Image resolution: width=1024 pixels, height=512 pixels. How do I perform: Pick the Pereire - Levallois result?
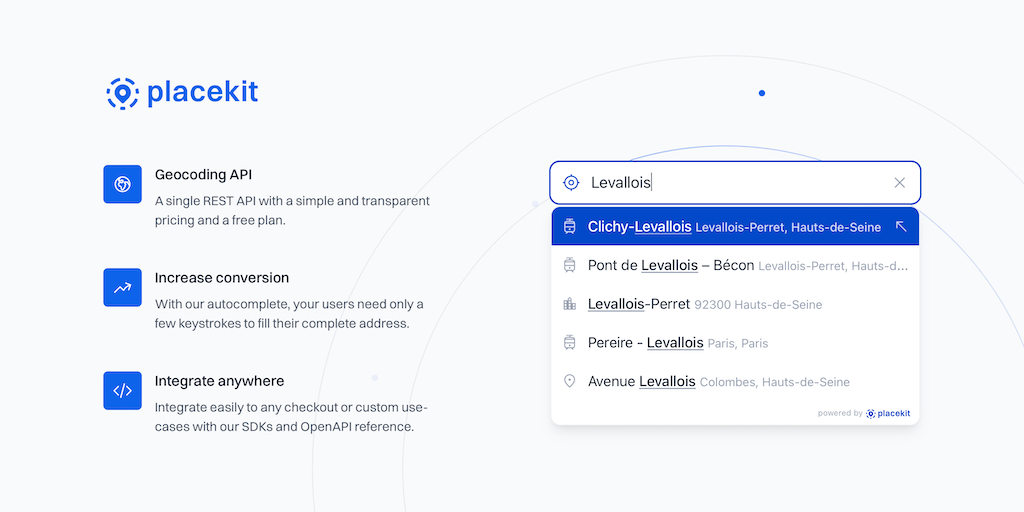(x=678, y=343)
